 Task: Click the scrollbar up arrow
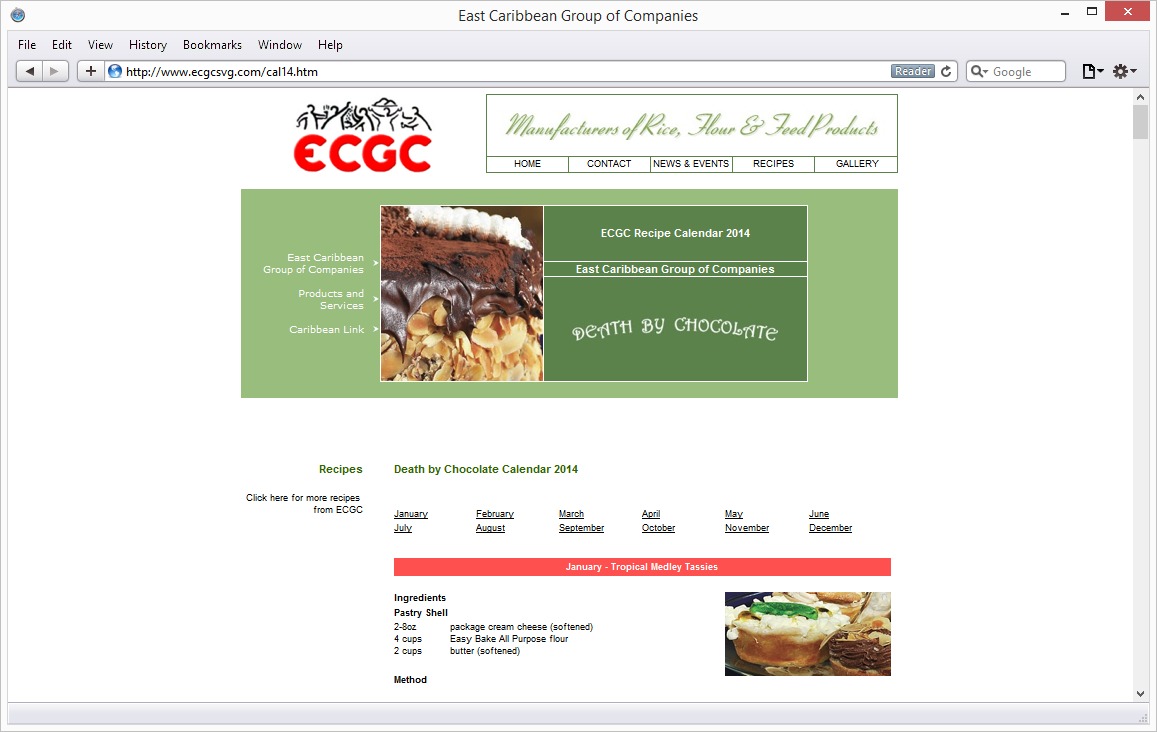pyautogui.click(x=1140, y=97)
